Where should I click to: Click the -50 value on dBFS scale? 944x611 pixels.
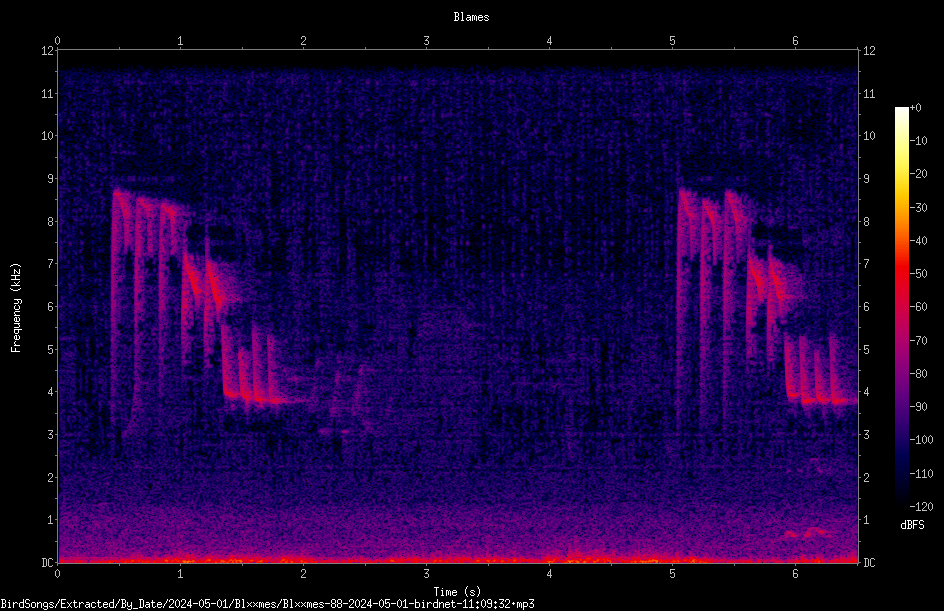pos(918,273)
